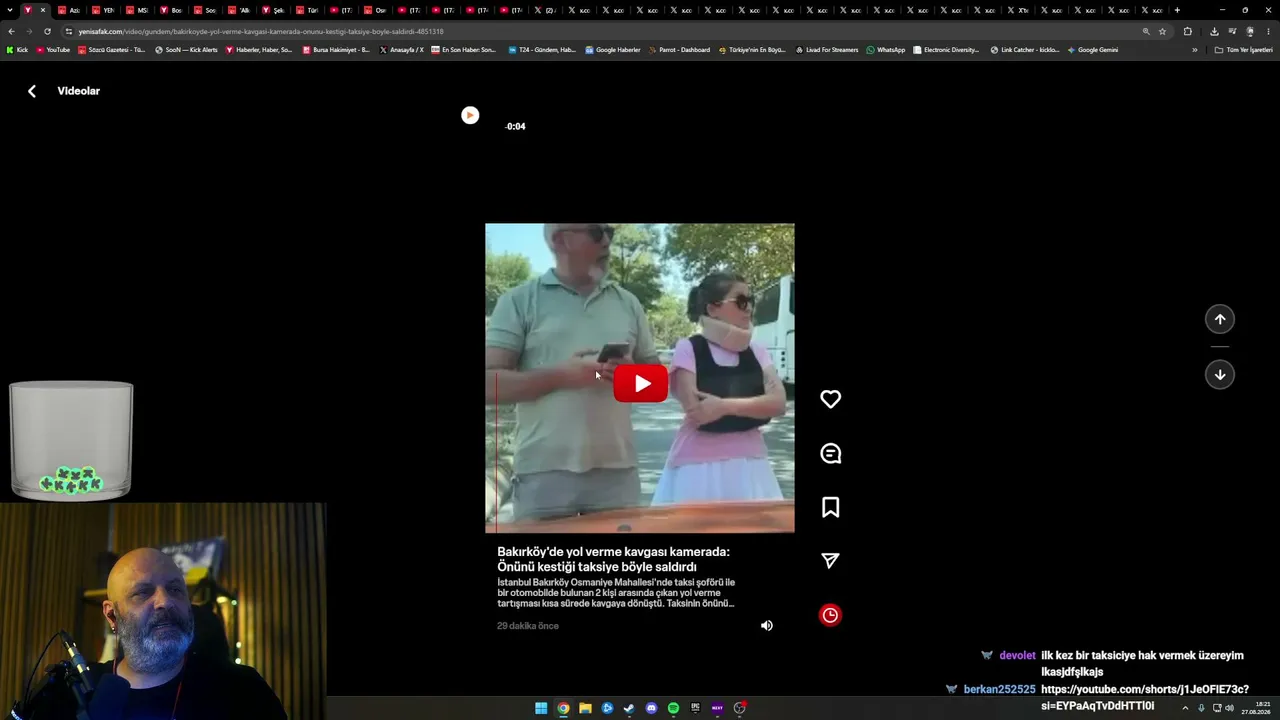Open the 'Haberler, Haber, So...' bookmark
Screen dimensions: 1280x720
(258, 50)
